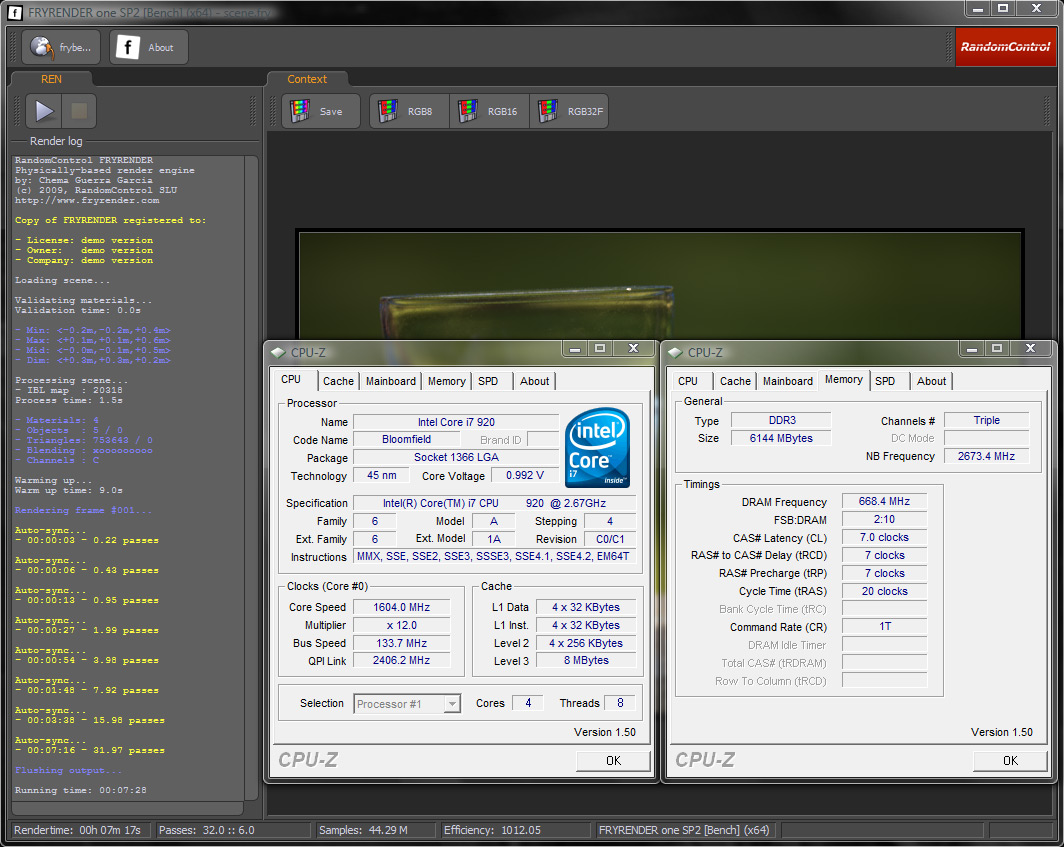Click the Cores count field
This screenshot has height=847, width=1064.
click(527, 703)
